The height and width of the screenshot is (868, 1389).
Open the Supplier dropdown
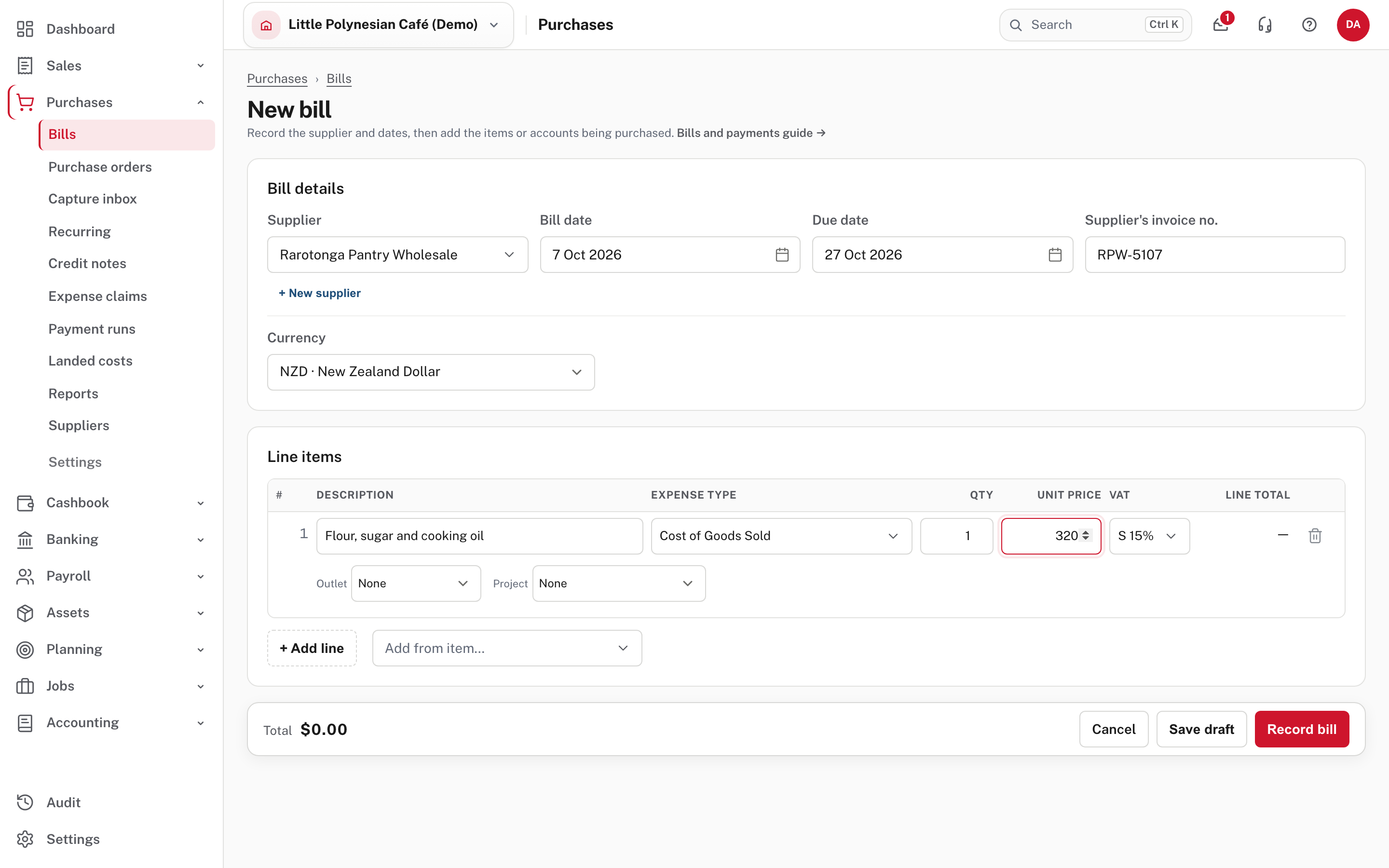click(x=397, y=254)
